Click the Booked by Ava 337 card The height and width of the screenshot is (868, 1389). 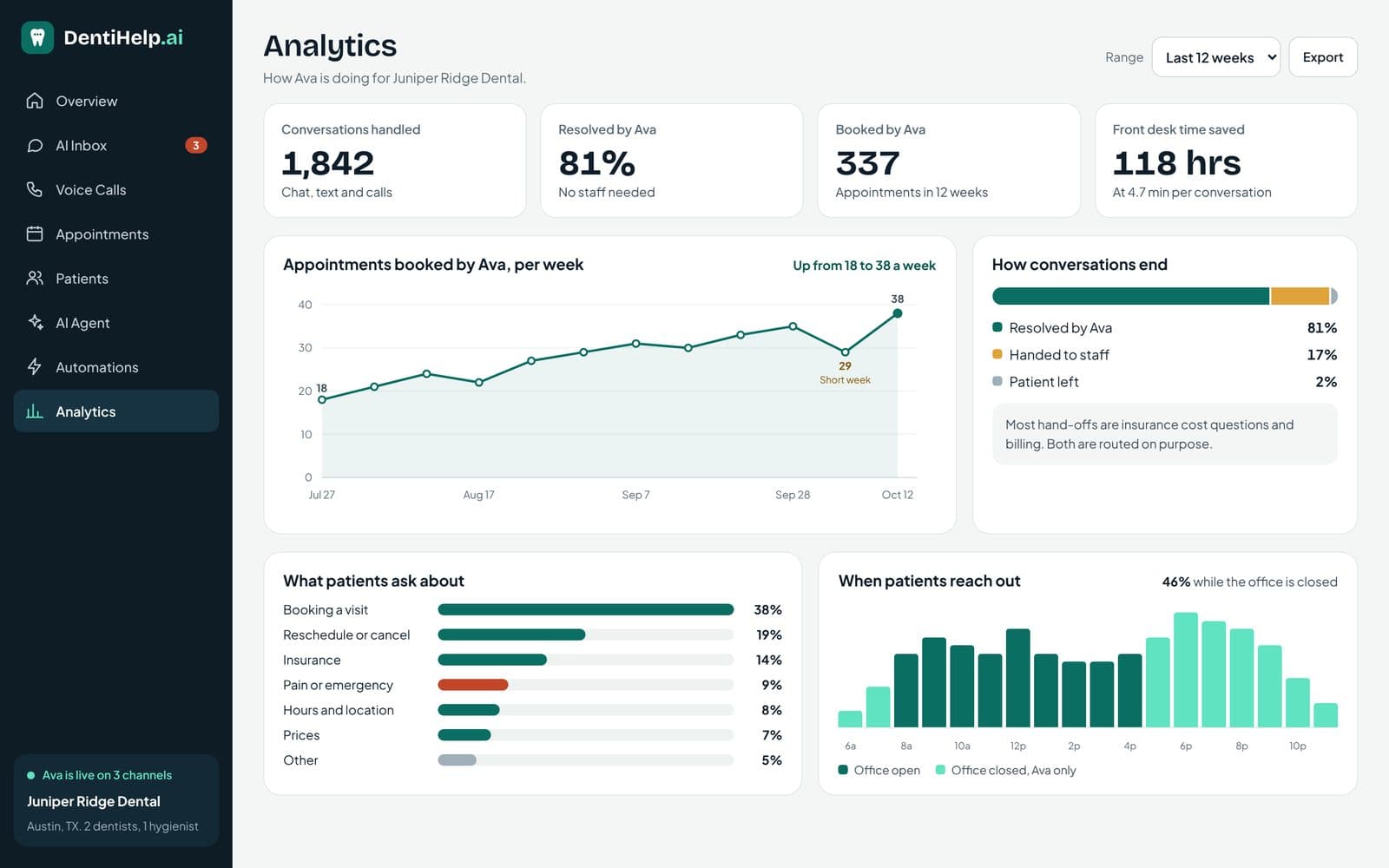pos(949,161)
